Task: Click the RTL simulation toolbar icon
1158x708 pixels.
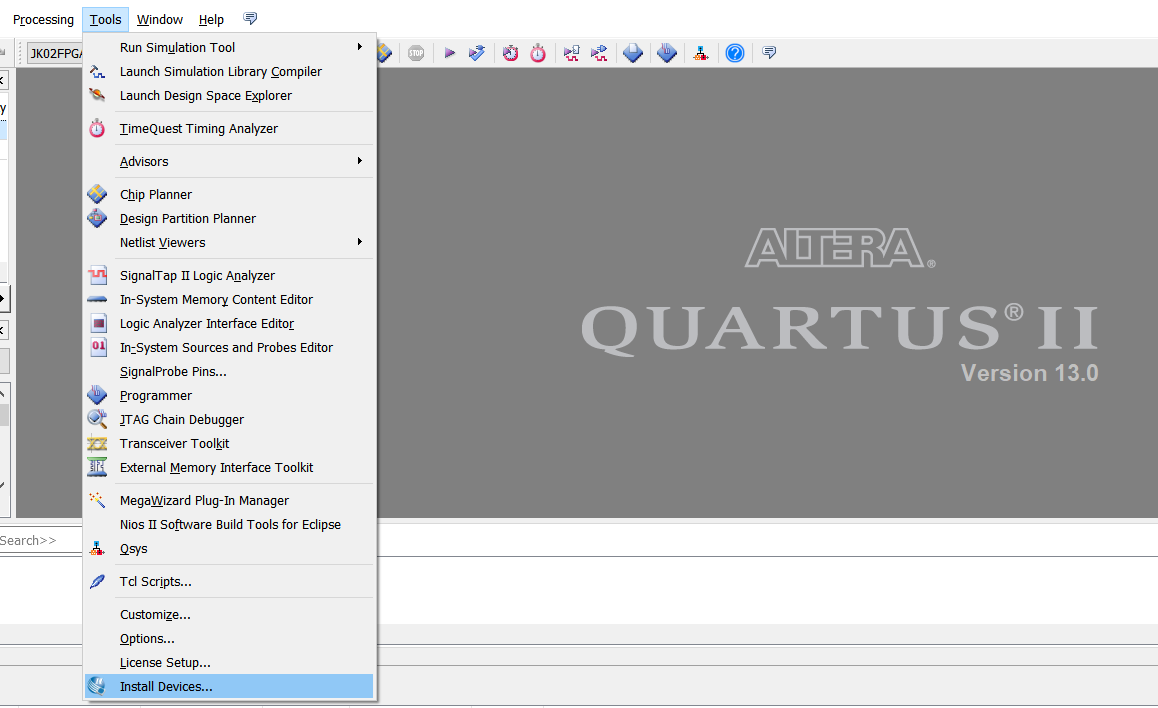Action: click(571, 53)
